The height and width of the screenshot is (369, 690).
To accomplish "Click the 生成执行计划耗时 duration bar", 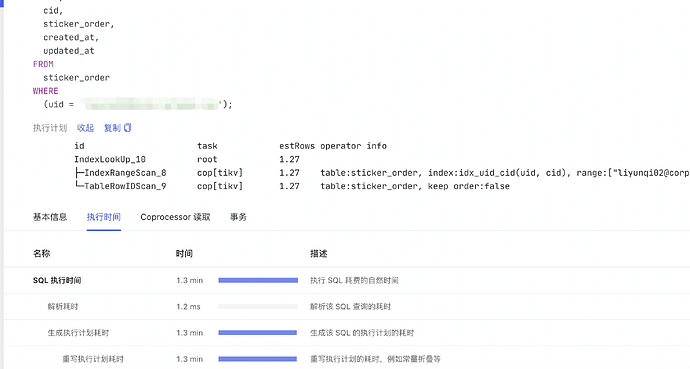I will coord(258,333).
